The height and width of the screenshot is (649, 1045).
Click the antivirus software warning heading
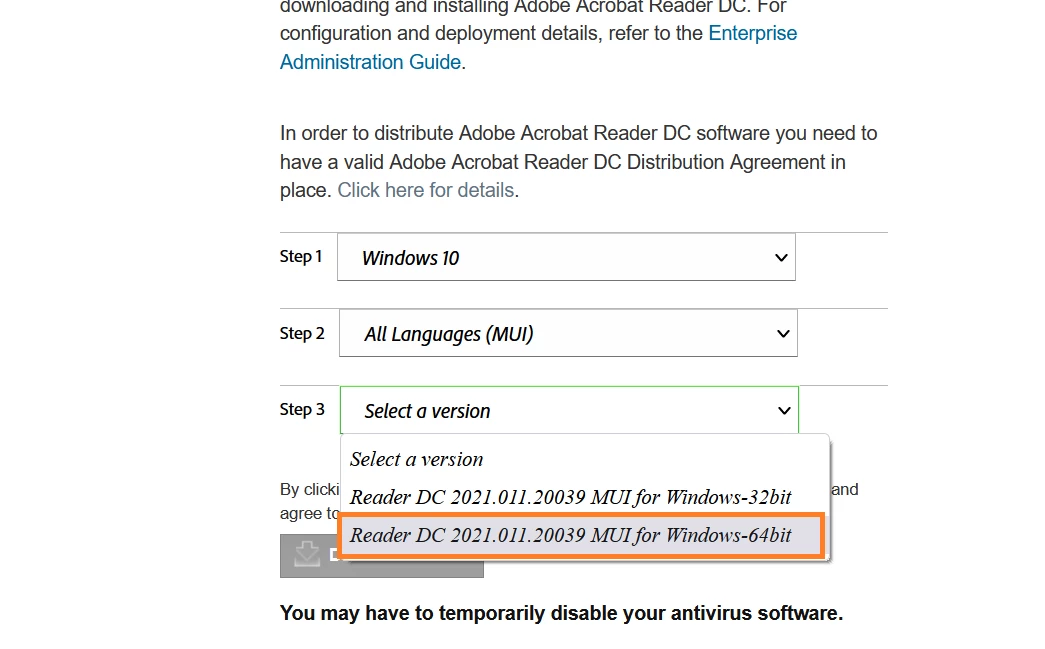click(561, 613)
